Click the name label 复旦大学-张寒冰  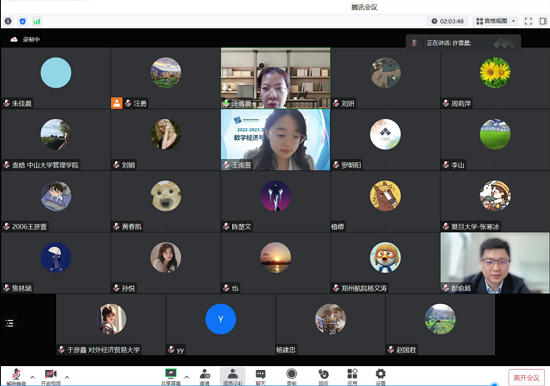click(475, 226)
